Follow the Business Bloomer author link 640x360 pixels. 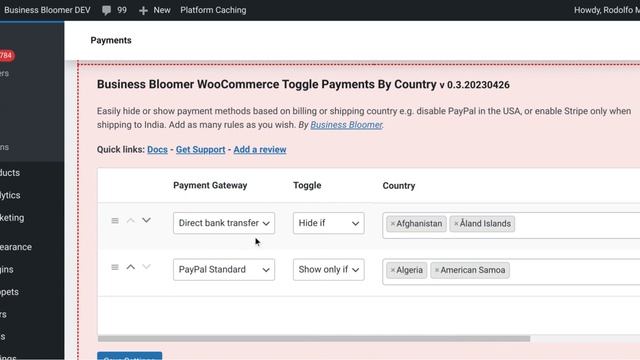(x=346, y=125)
